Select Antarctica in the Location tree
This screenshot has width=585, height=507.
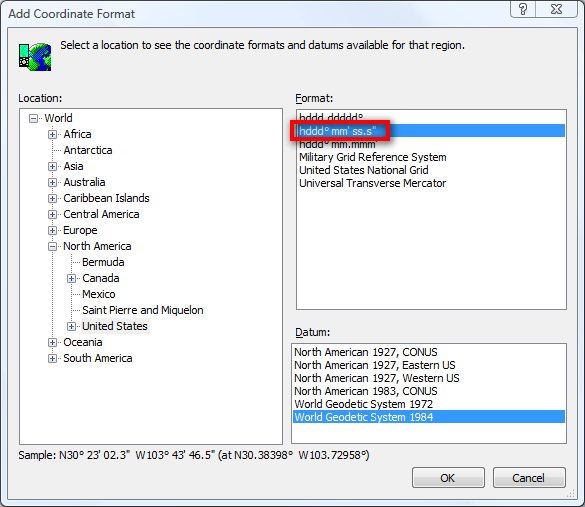(88, 150)
